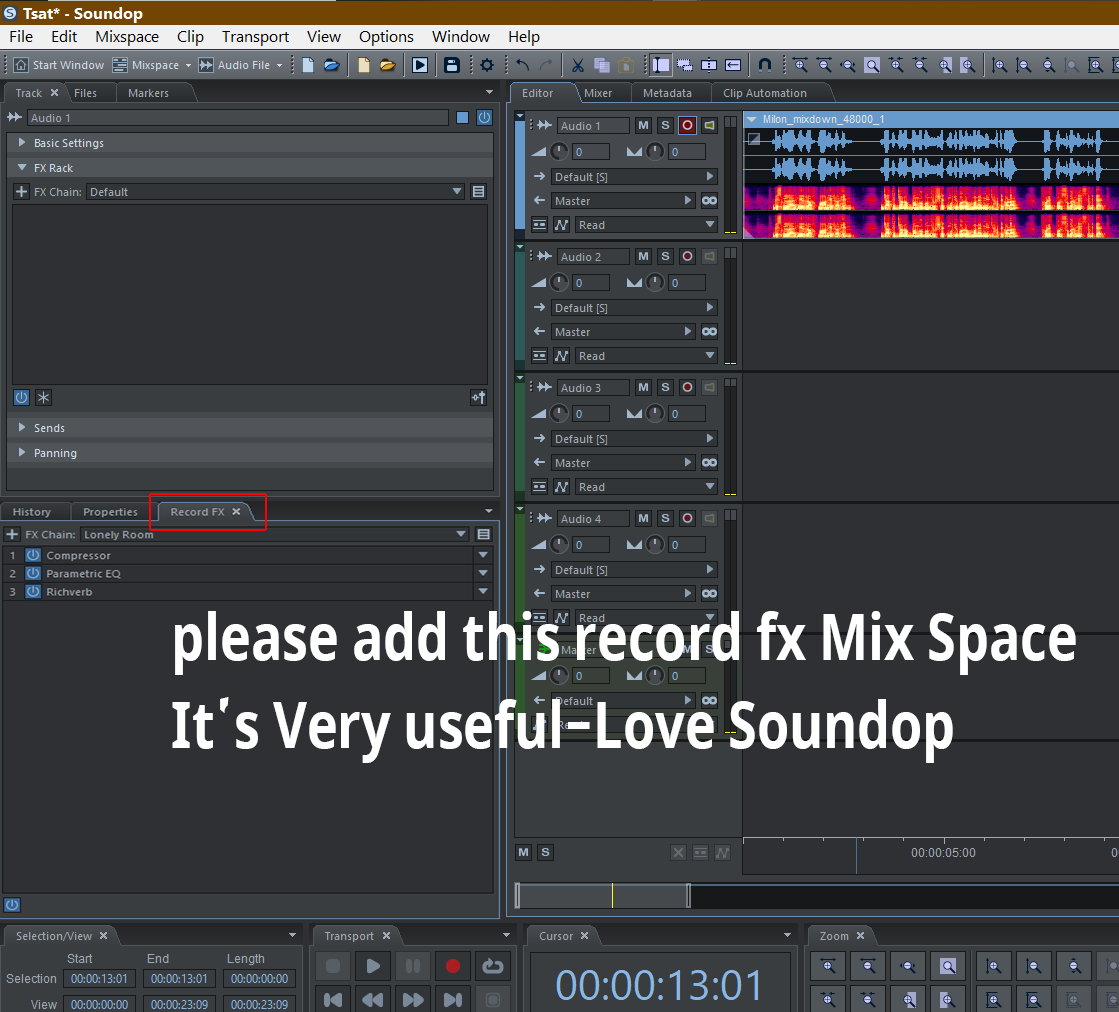This screenshot has height=1012, width=1119.
Task: Click the Start Window button
Action: 59,65
